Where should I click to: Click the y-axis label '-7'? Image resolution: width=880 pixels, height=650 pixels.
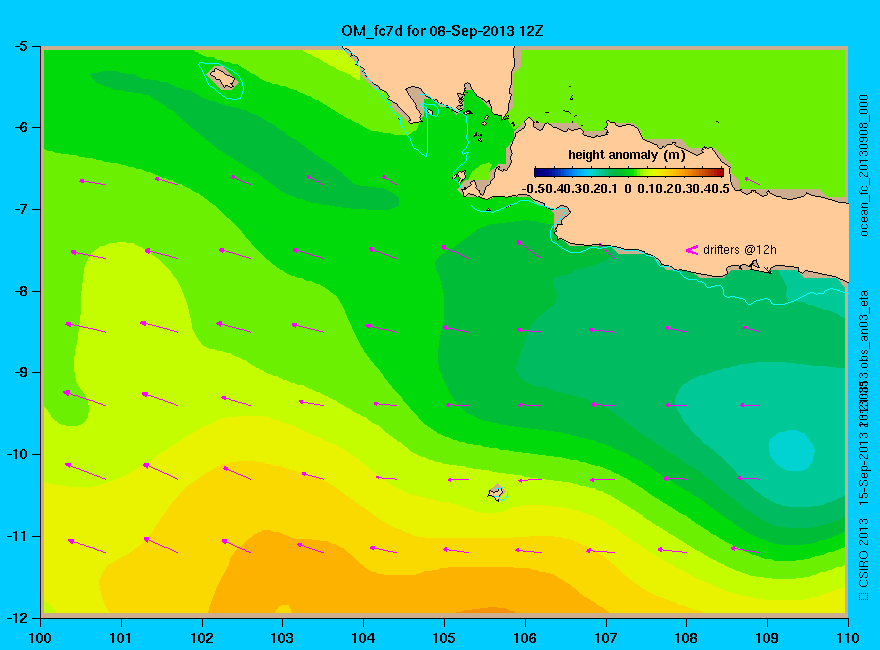(20, 209)
